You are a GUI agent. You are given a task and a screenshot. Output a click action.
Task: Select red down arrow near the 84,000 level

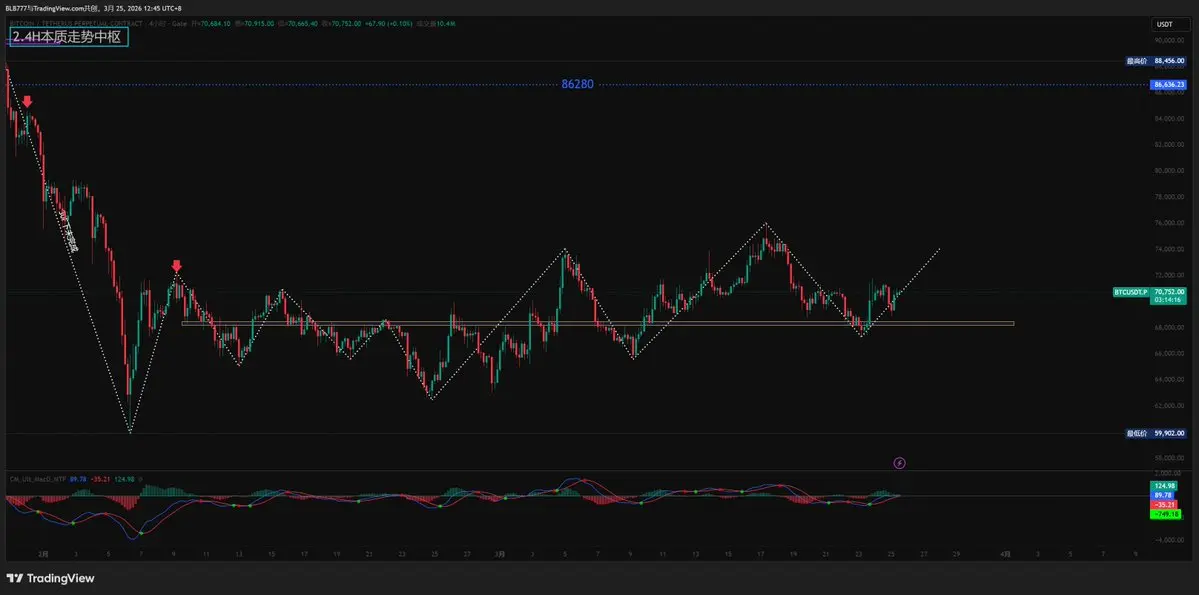(28, 101)
